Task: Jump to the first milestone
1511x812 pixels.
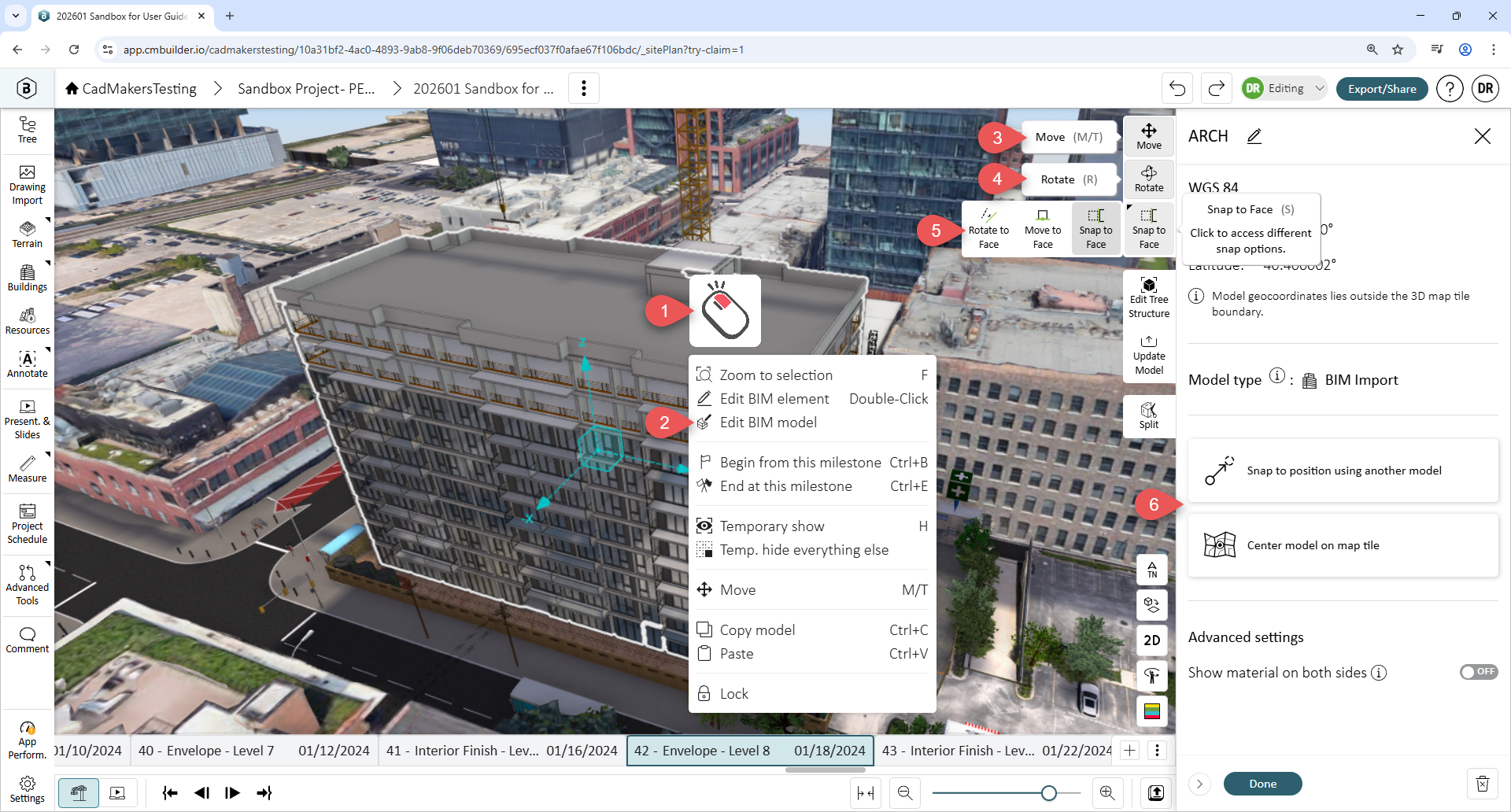Action: tap(170, 793)
